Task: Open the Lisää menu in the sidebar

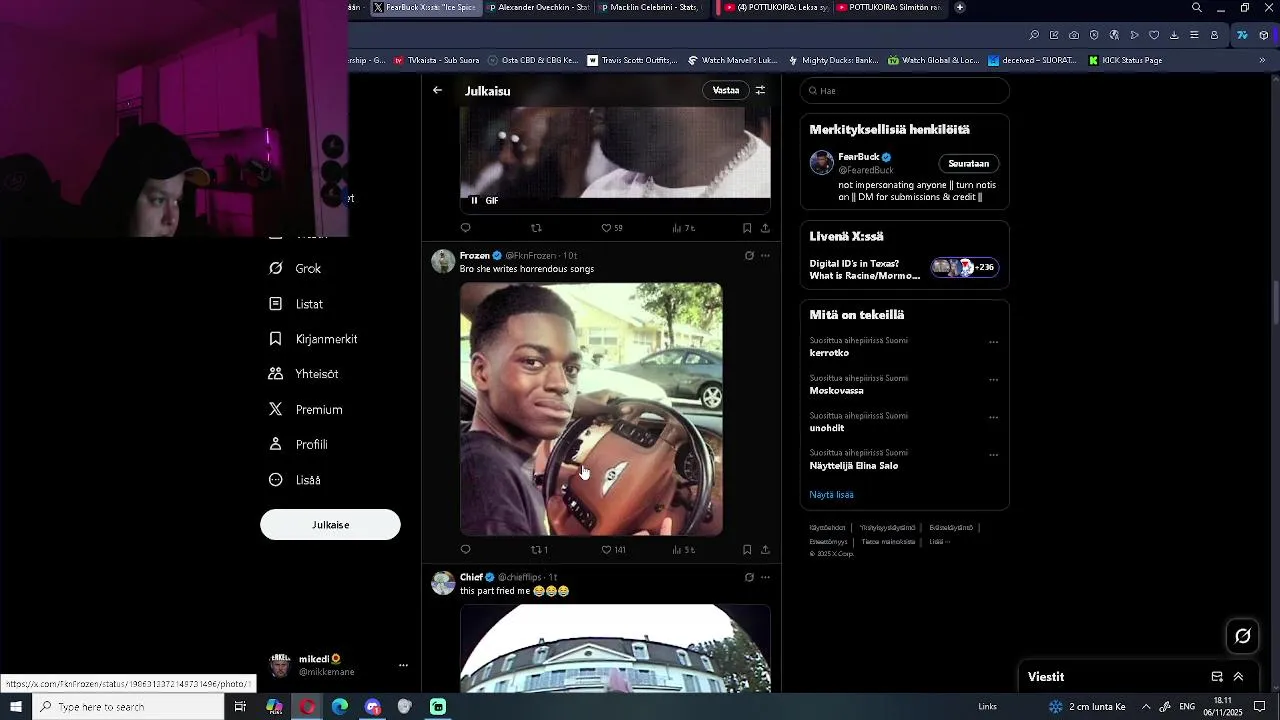Action: (295, 480)
